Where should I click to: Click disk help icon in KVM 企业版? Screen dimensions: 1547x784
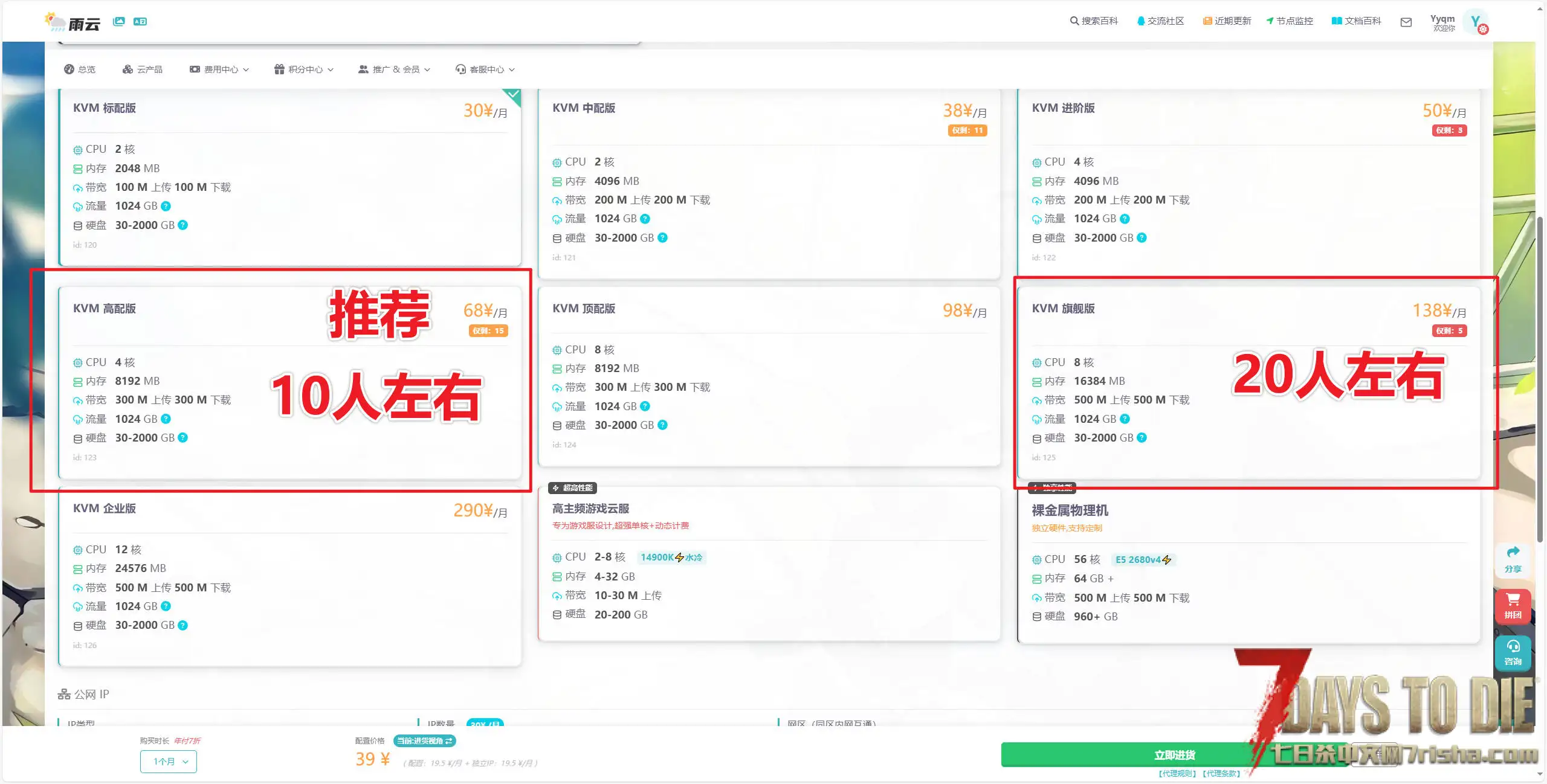click(183, 625)
